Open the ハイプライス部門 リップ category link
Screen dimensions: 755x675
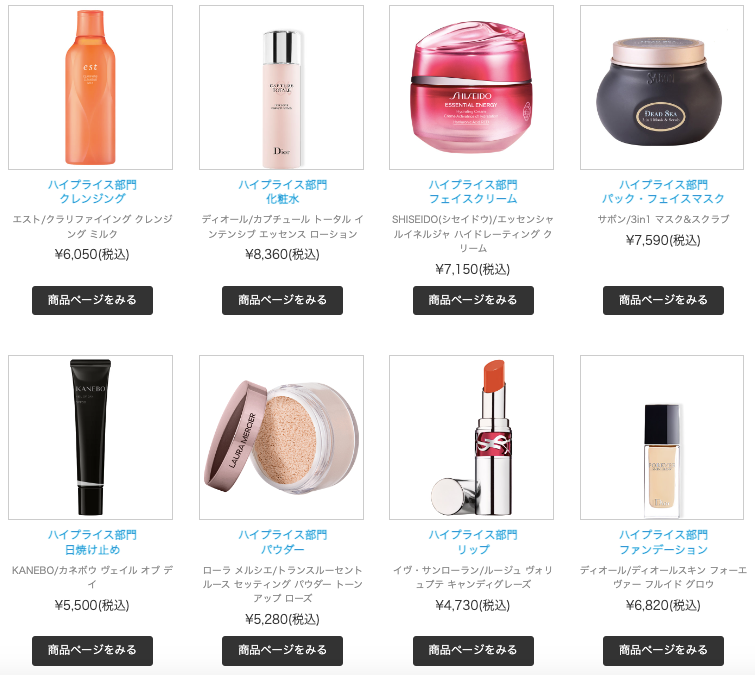coord(473,542)
